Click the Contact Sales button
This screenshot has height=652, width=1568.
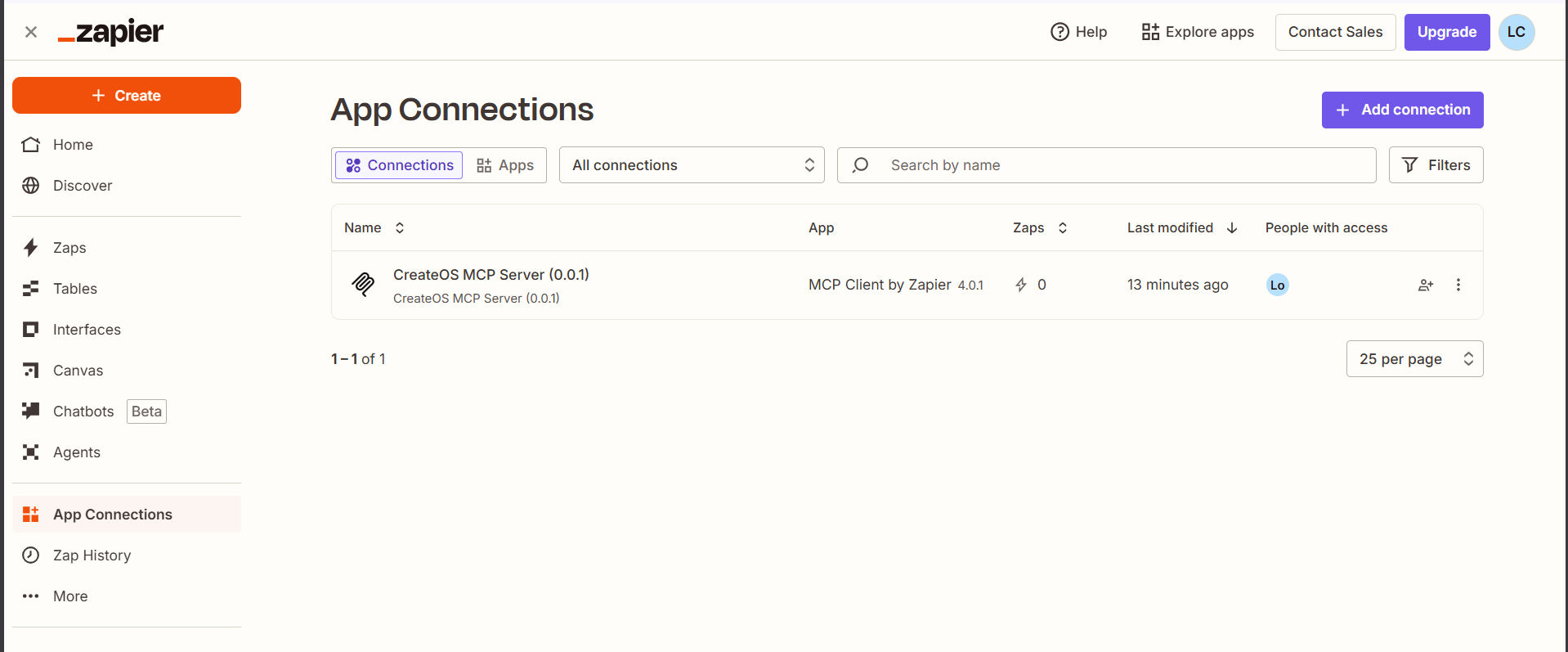coord(1335,32)
